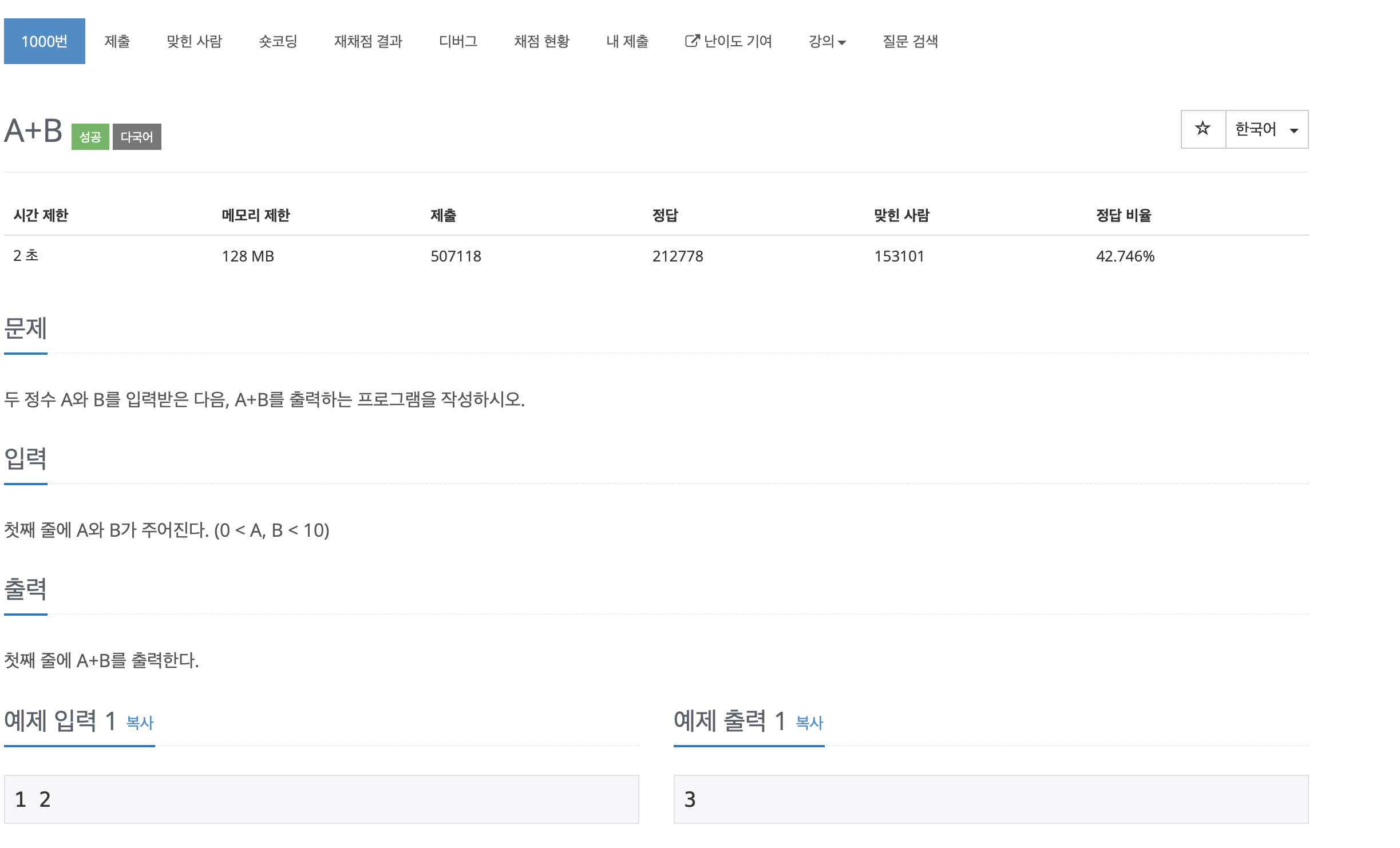Open the 숏코딩 tab
1400x848 pixels.
[x=278, y=41]
